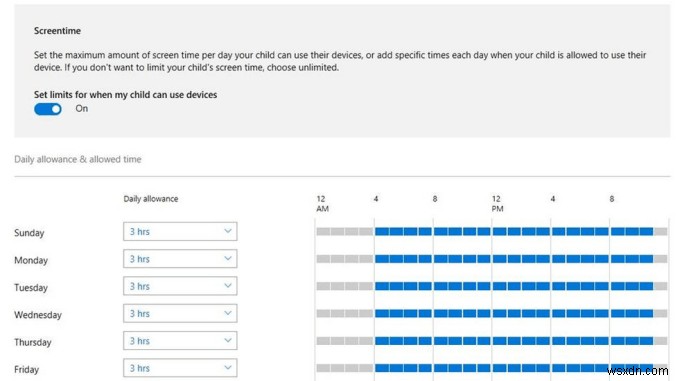Image resolution: width=680 pixels, height=381 pixels.
Task: Click the 'On' toggle state label
Action: (82, 108)
